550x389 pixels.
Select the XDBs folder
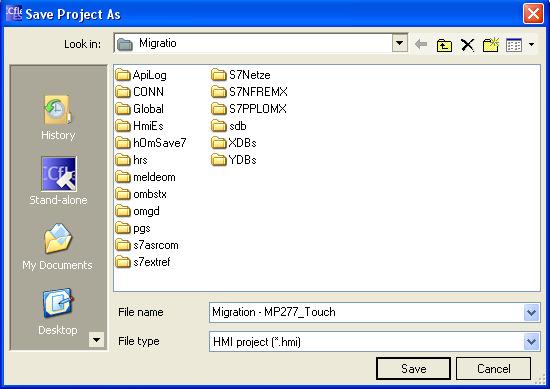(234, 143)
